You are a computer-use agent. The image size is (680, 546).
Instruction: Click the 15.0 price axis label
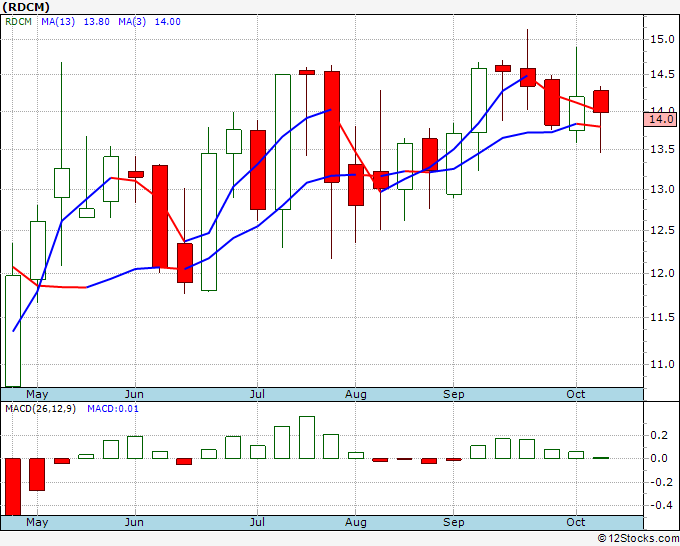pos(662,39)
